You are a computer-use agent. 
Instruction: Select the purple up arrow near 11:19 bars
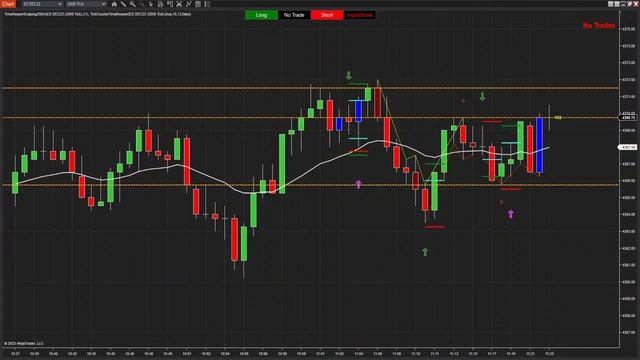511,214
